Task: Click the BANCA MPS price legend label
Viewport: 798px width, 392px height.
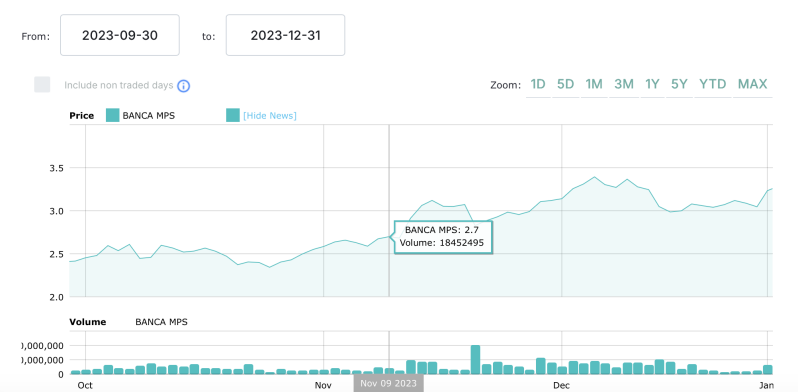Action: coord(149,116)
